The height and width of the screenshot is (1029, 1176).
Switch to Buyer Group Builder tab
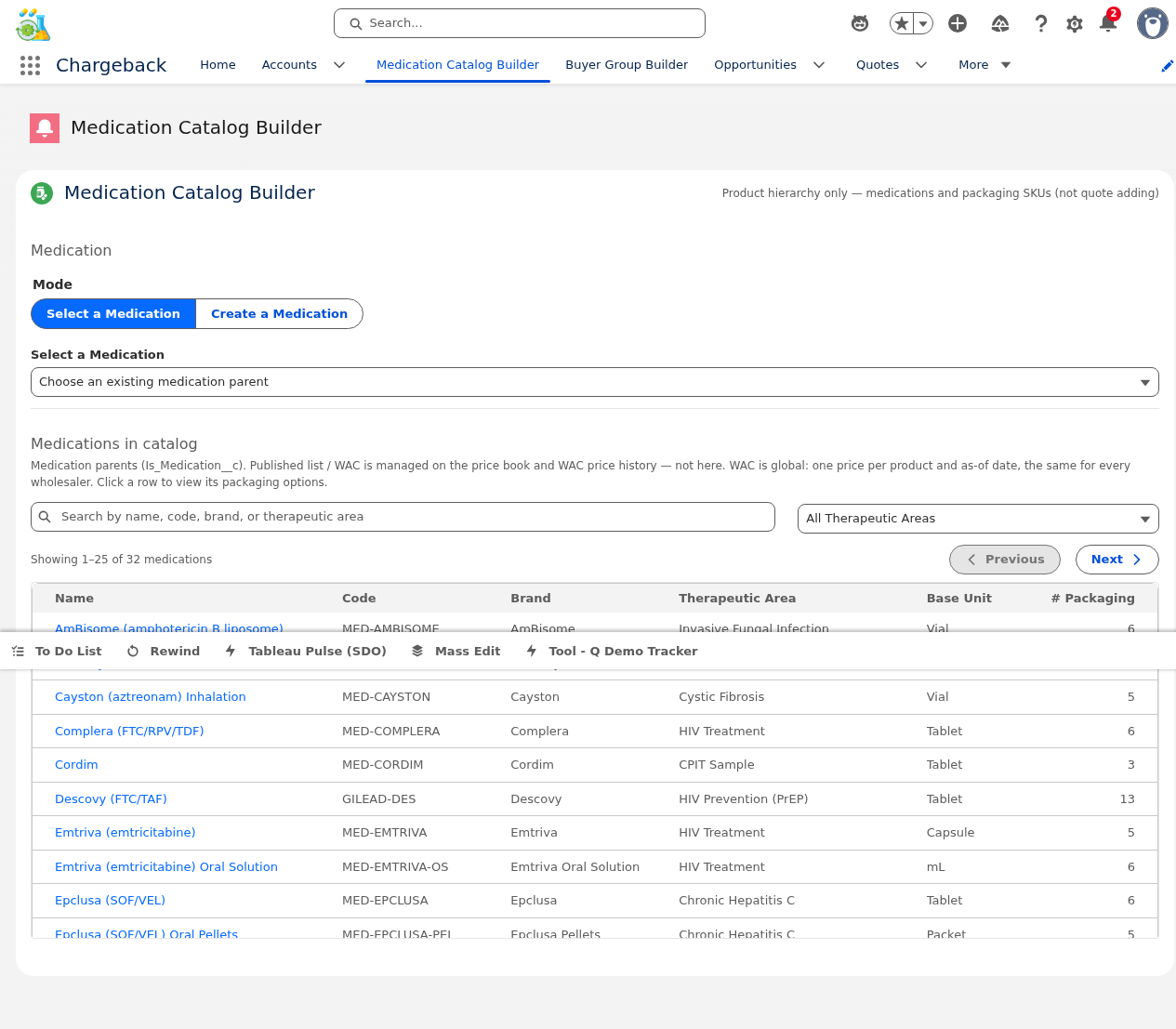click(x=627, y=65)
